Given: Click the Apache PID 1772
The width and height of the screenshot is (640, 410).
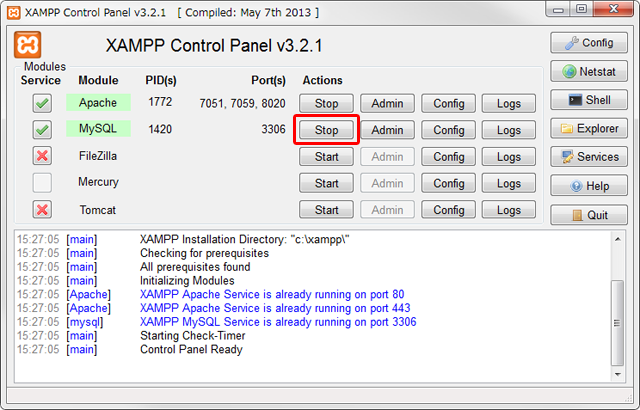Looking at the screenshot, I should (160, 102).
